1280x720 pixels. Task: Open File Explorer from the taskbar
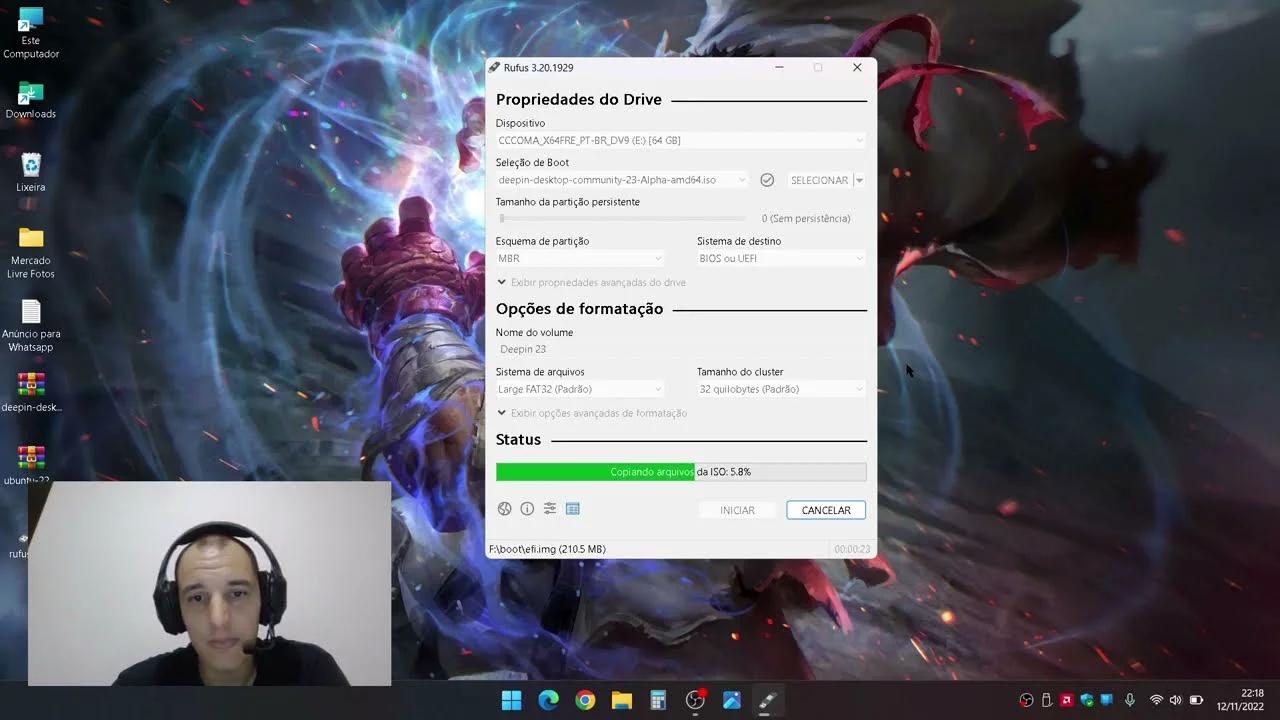[x=622, y=701]
